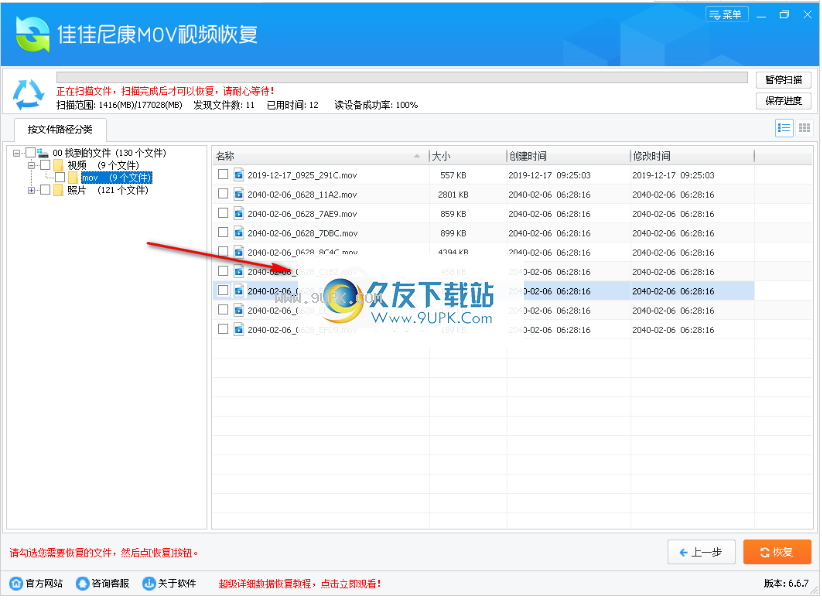Sort by 名称 column header
The image size is (822, 602).
click(320, 156)
